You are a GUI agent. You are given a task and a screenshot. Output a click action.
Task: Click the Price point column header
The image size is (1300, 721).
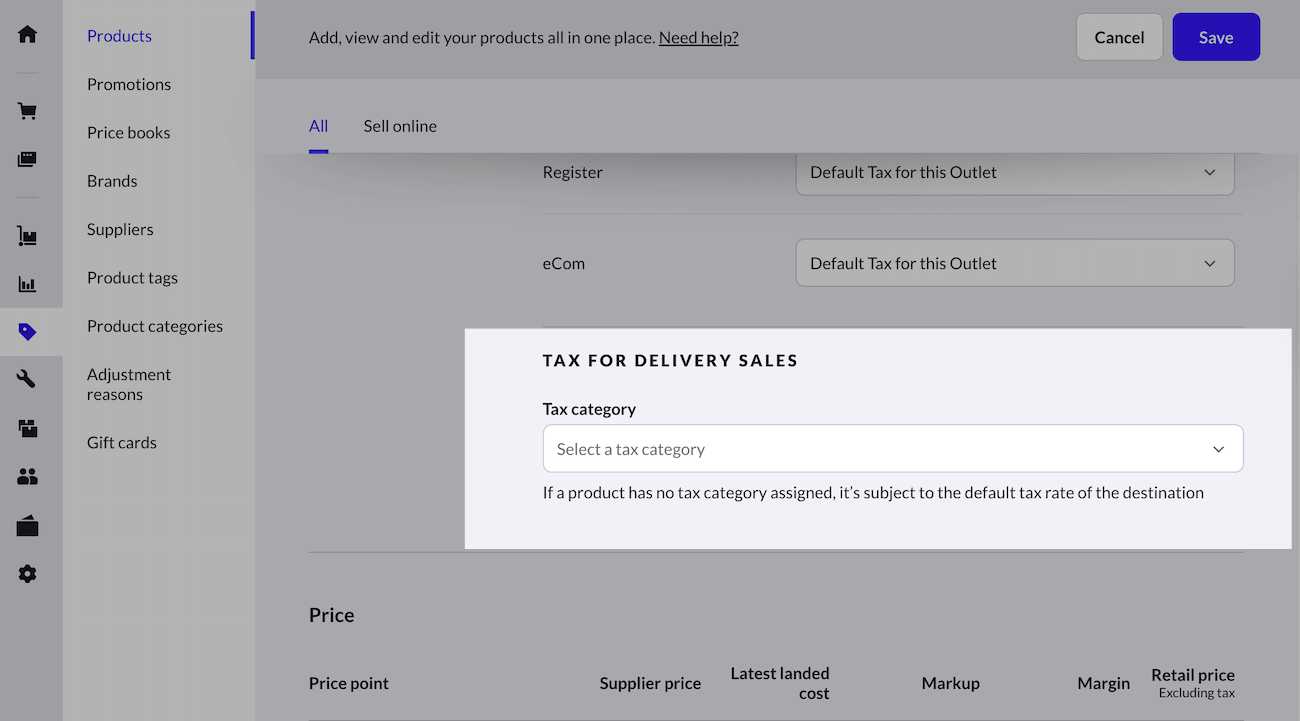coord(349,683)
